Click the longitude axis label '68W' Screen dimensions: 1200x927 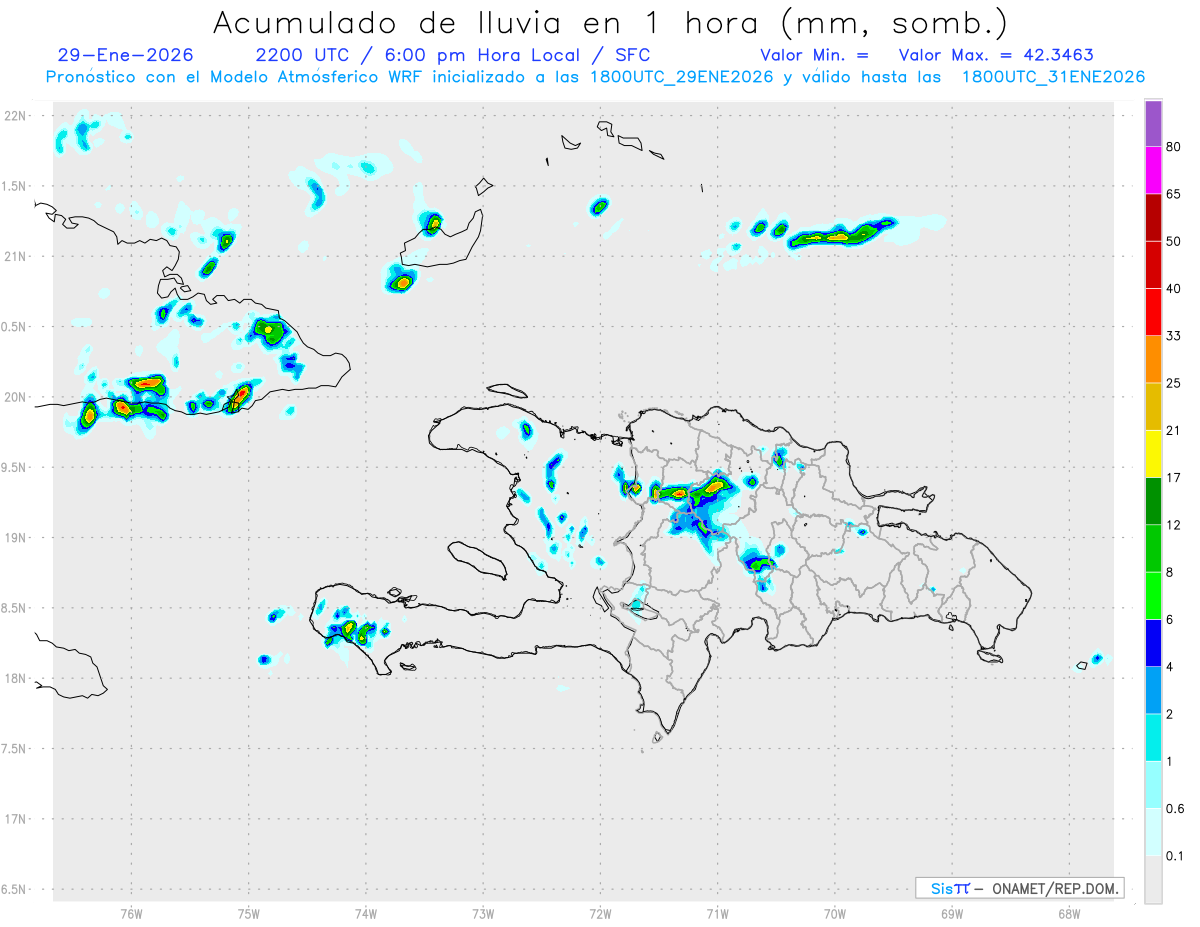click(x=1069, y=913)
